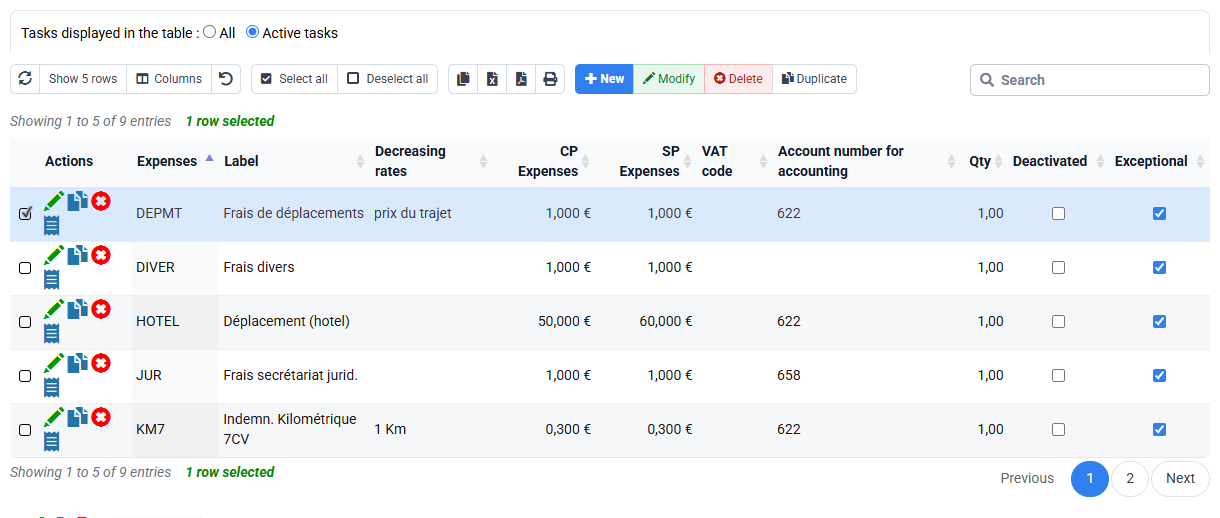Duplicate the HOTEL row via copy icon
This screenshot has width=1220, height=518.
tap(78, 309)
